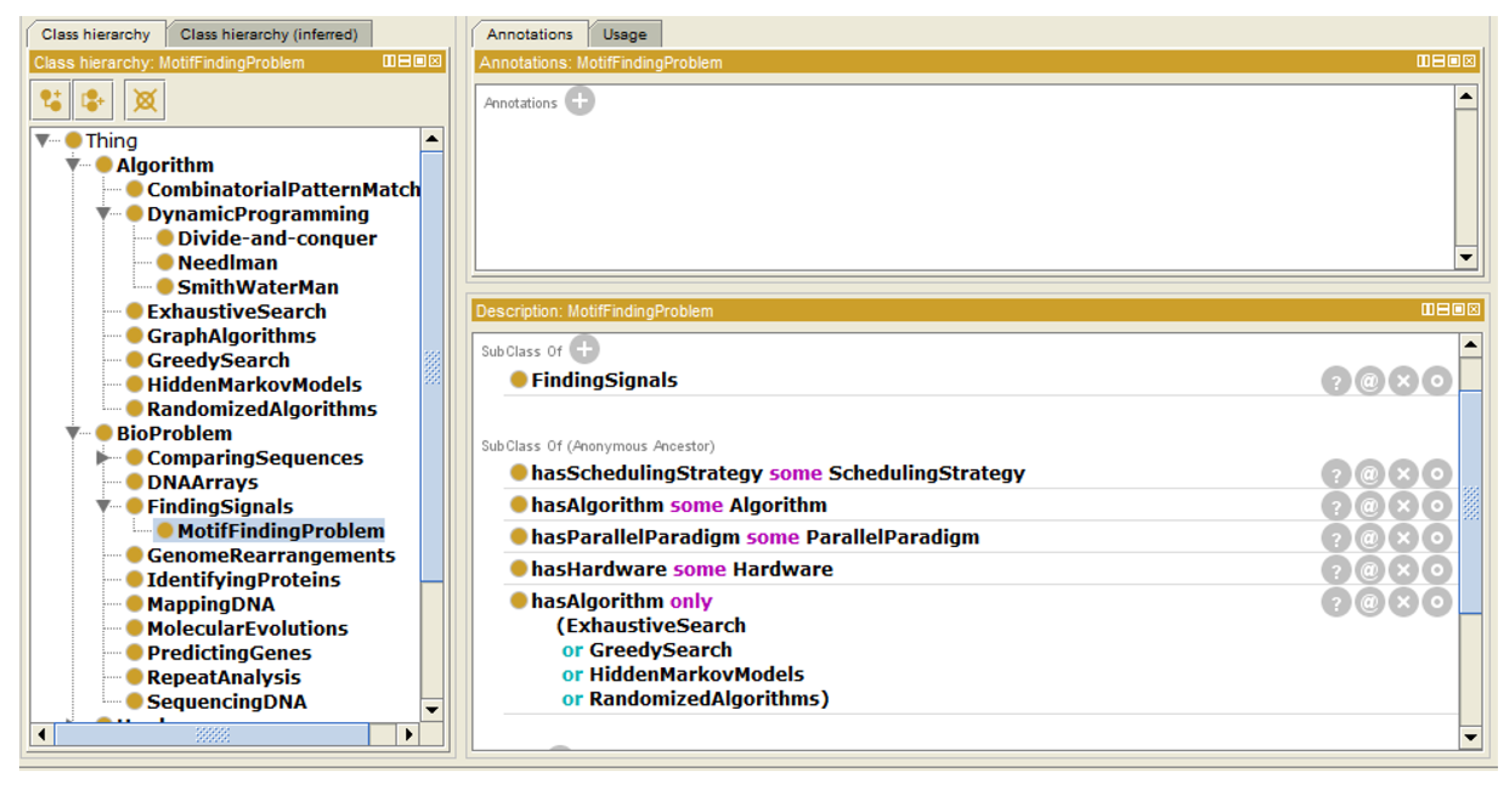Click the Delete selected class icon
This screenshot has width=1512, height=785.
[144, 100]
